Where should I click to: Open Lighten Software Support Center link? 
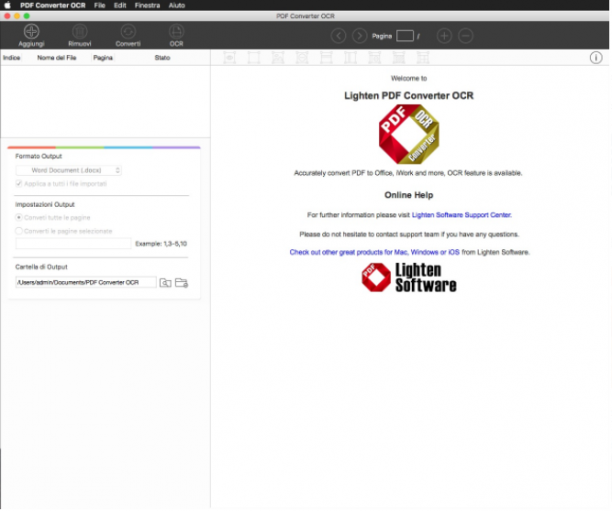tap(462, 215)
